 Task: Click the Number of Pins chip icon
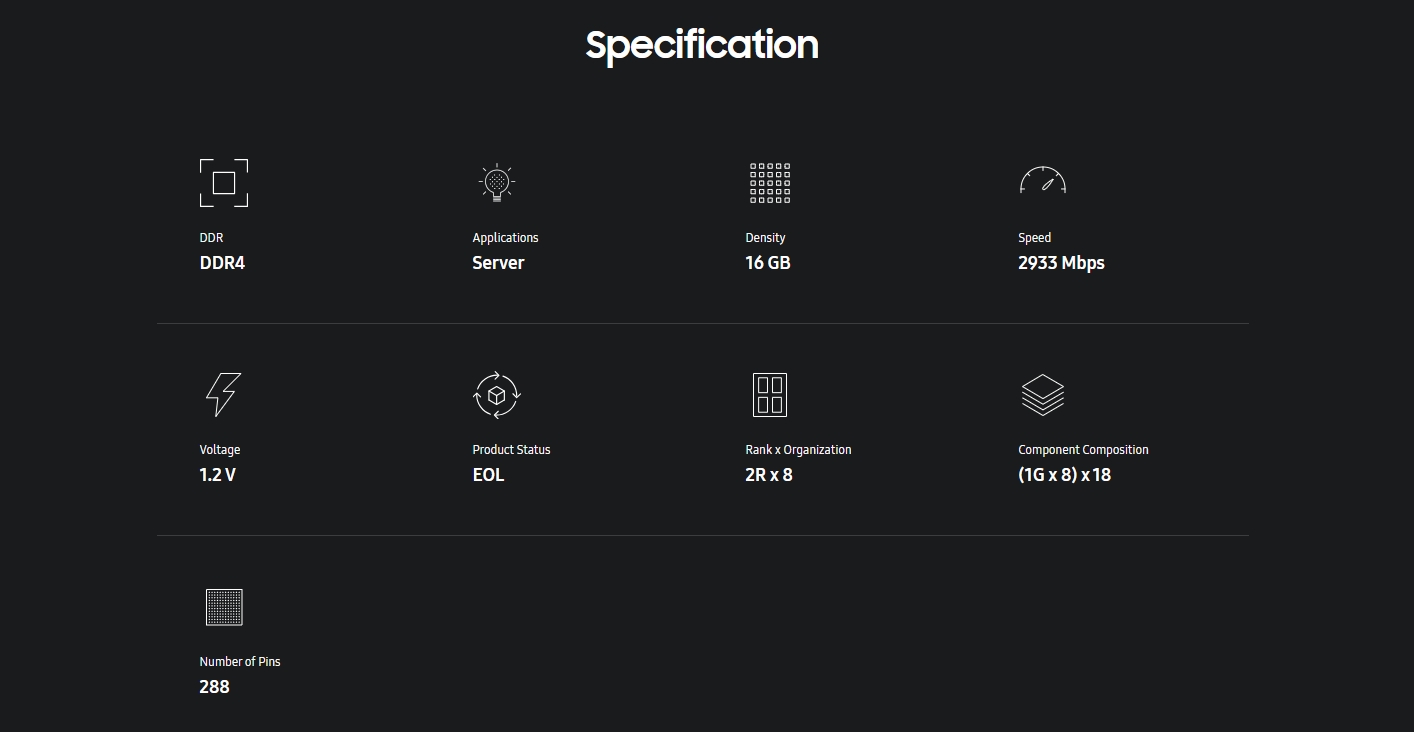coord(224,607)
